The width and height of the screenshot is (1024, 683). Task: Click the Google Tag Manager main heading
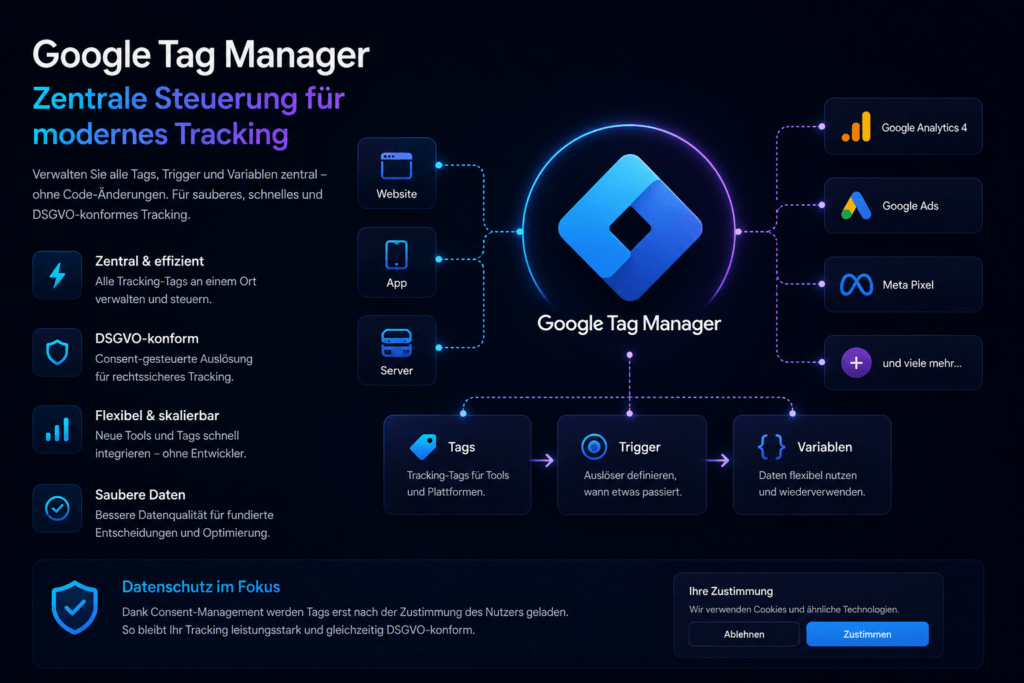pos(201,55)
